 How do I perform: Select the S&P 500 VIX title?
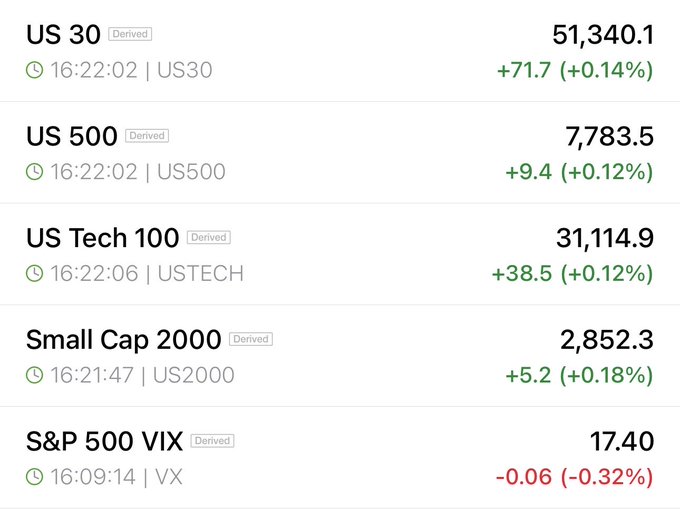point(105,441)
